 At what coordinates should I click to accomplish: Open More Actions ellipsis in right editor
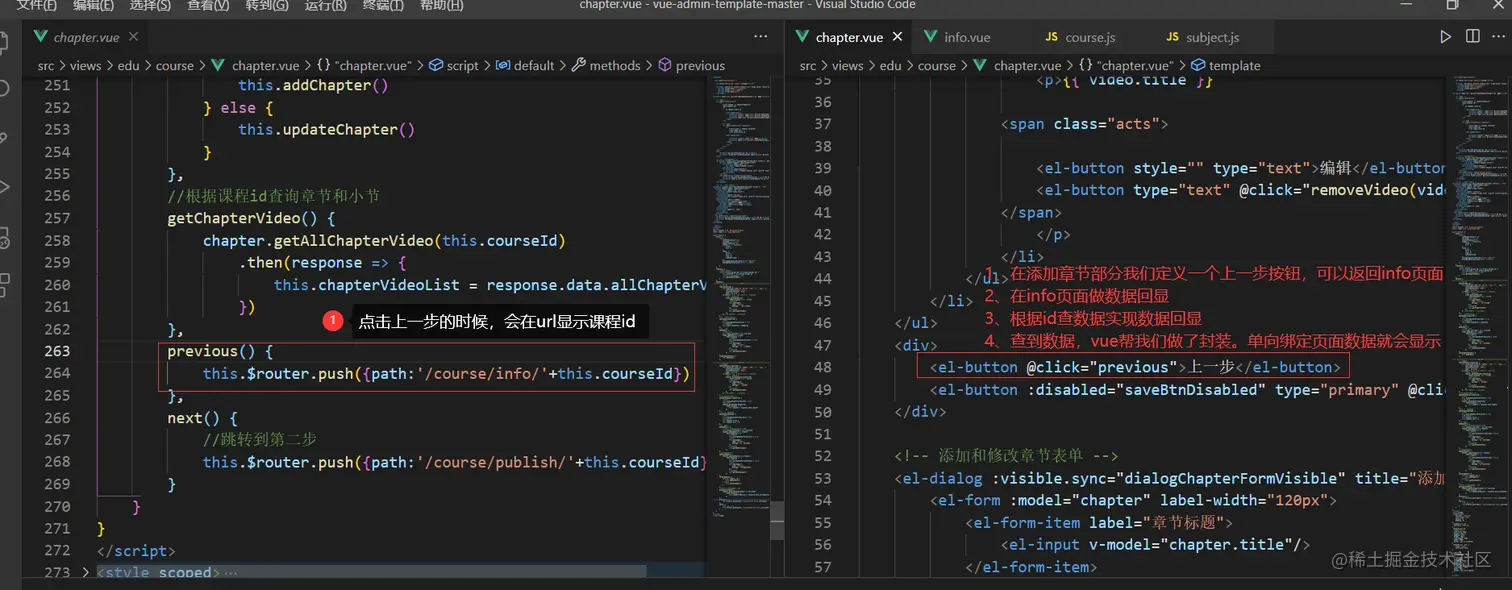1500,37
